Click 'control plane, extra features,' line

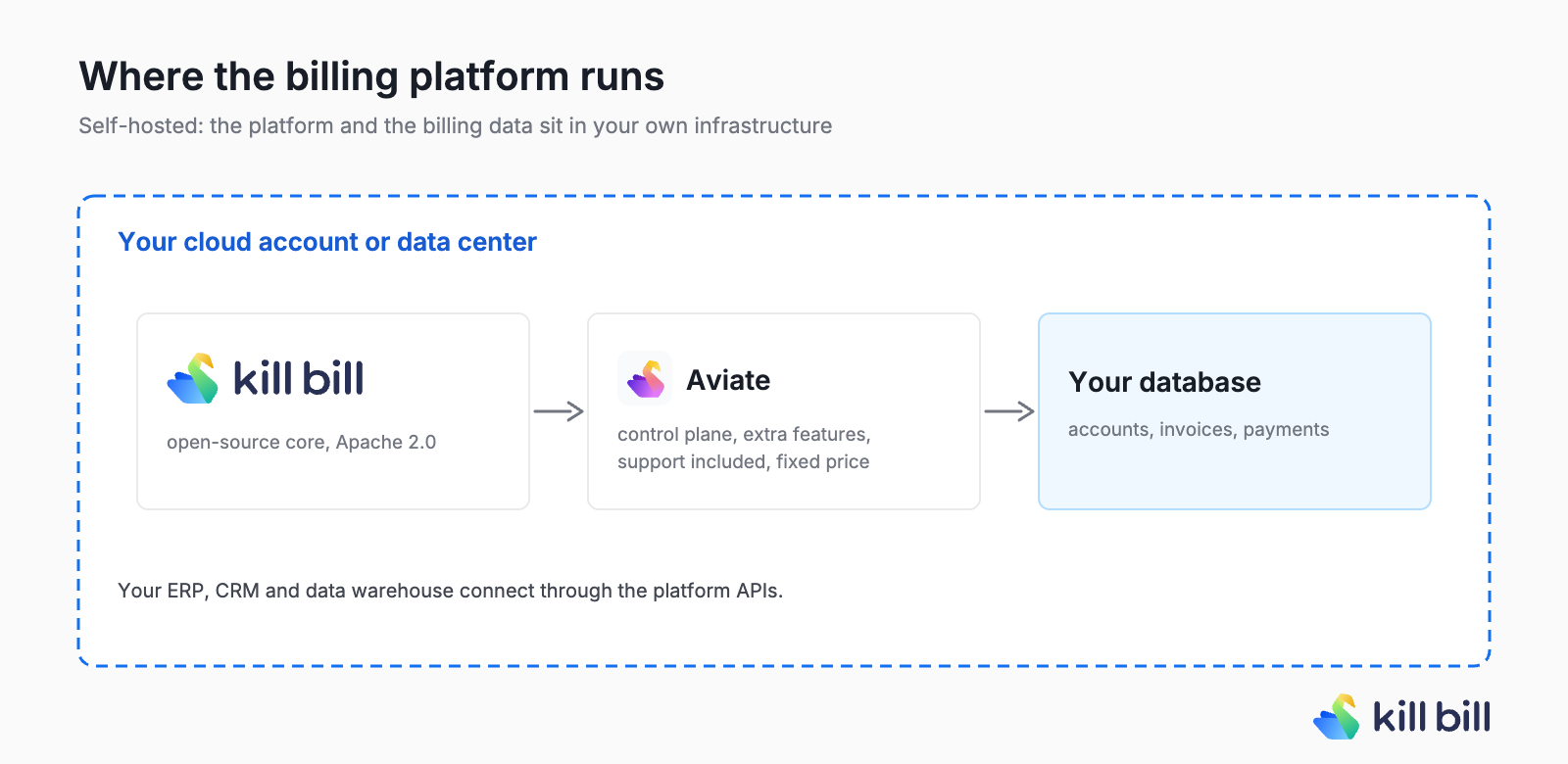click(744, 434)
